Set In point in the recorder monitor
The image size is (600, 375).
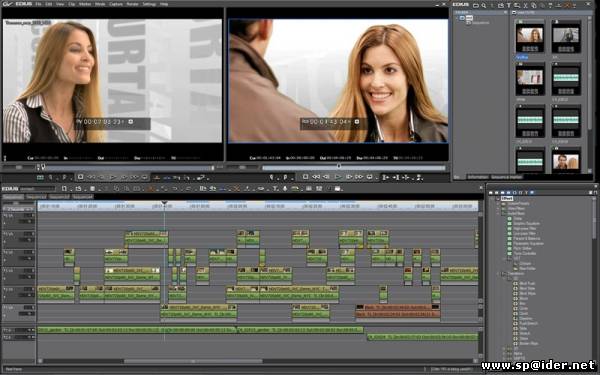pyautogui.click(x=272, y=177)
